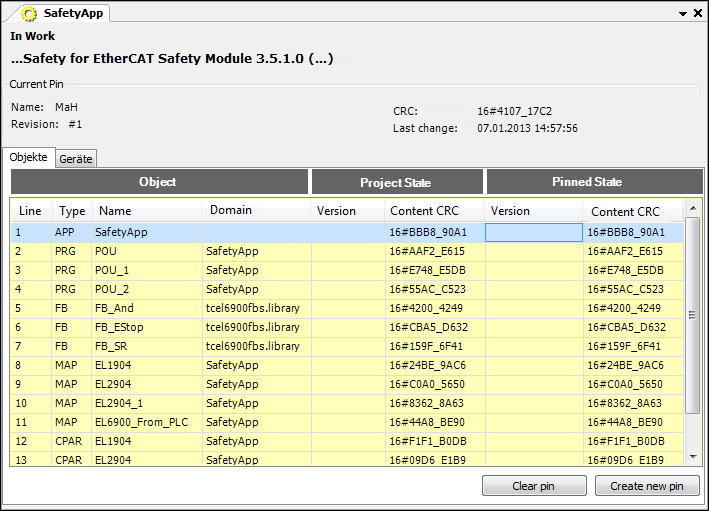This screenshot has height=511, width=709.
Task: Sort by the Type column header
Action: click(x=71, y=211)
